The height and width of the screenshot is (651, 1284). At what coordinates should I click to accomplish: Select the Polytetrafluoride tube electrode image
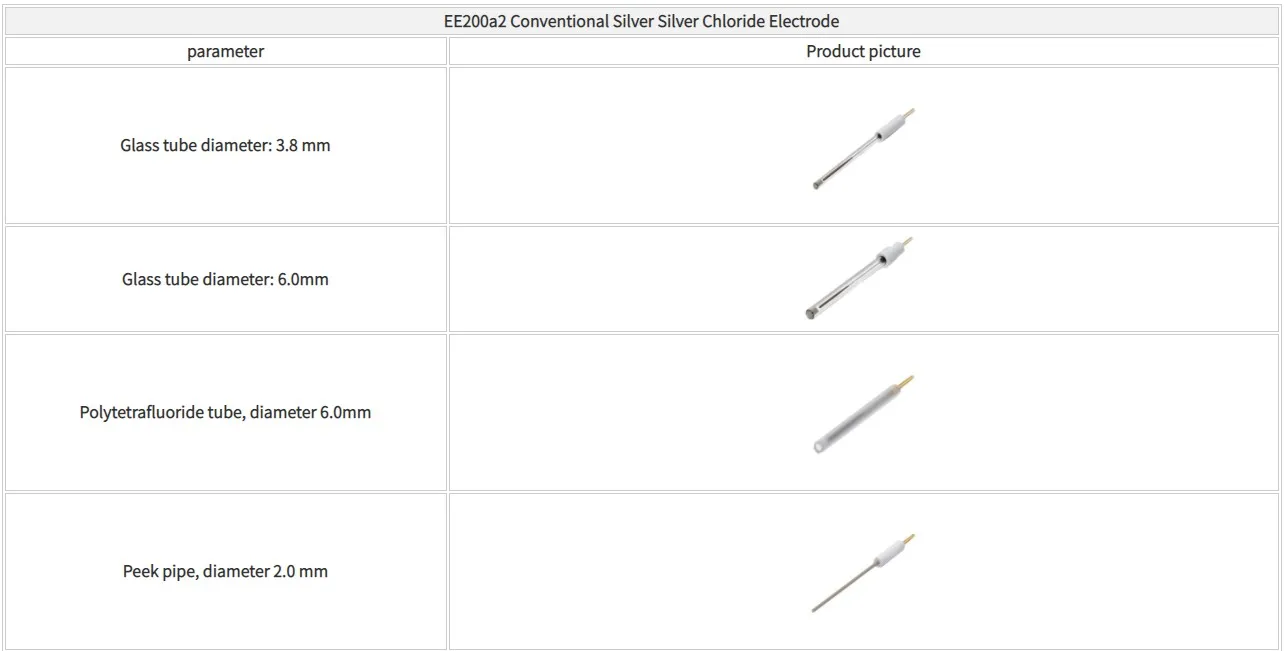pos(860,415)
